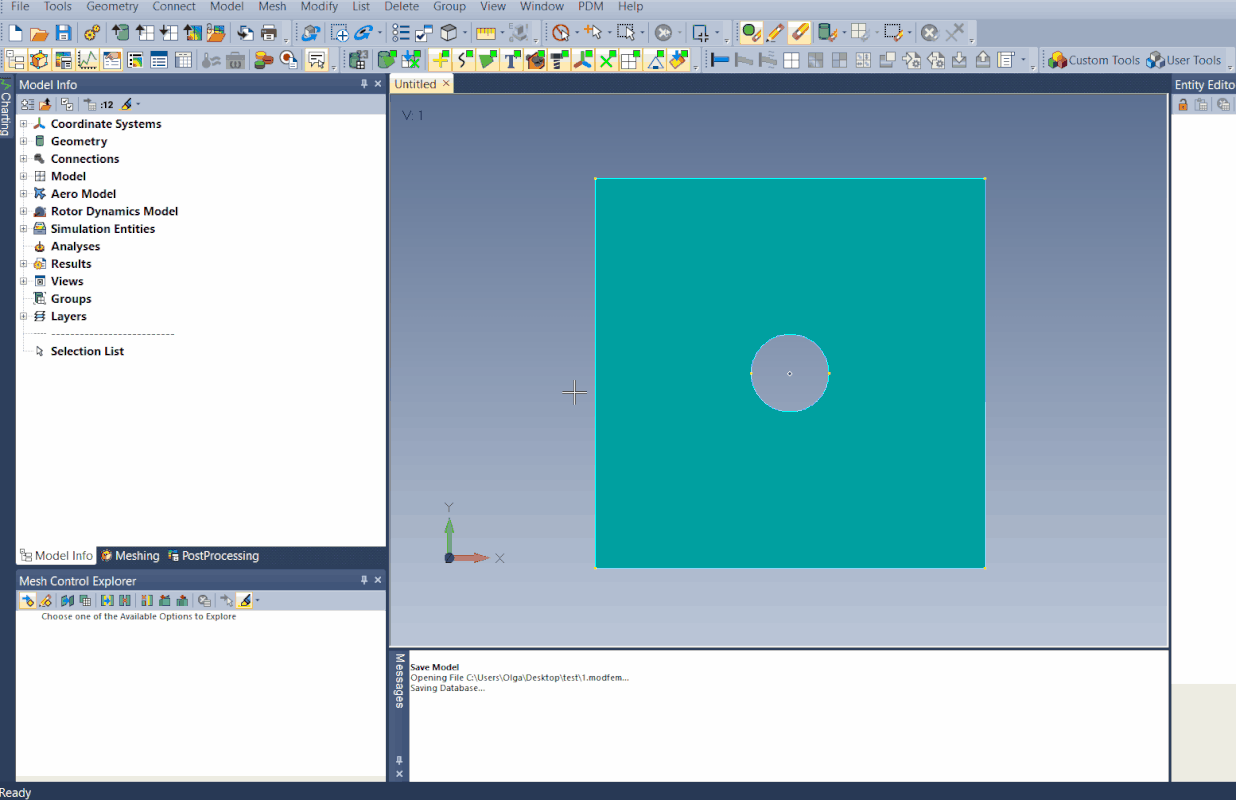Click the 3D cube view style icon
Viewport: 1236px width, 800px height.
(447, 33)
